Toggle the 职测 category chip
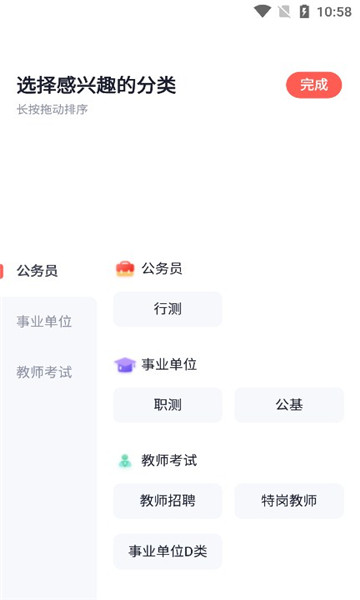 pyautogui.click(x=168, y=405)
